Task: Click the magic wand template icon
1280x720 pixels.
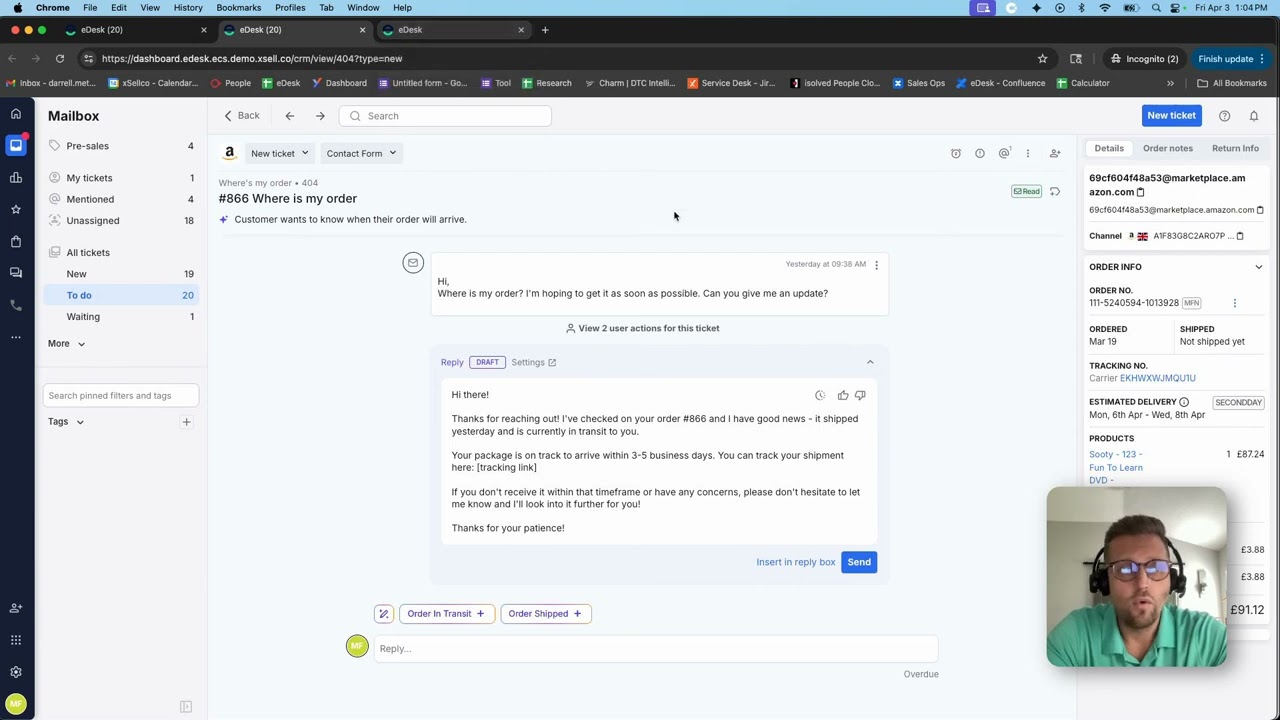Action: (383, 614)
